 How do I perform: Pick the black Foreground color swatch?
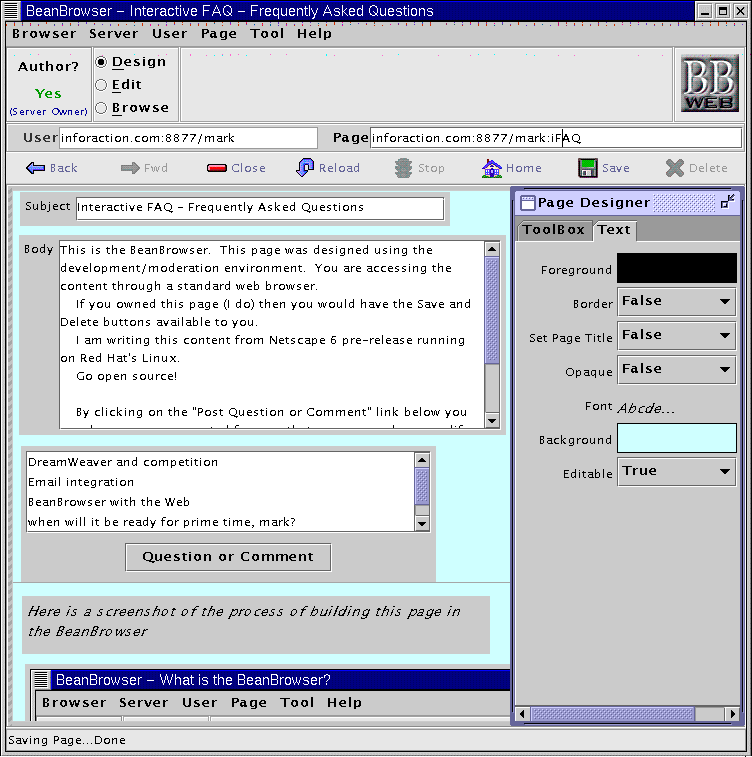click(x=676, y=268)
